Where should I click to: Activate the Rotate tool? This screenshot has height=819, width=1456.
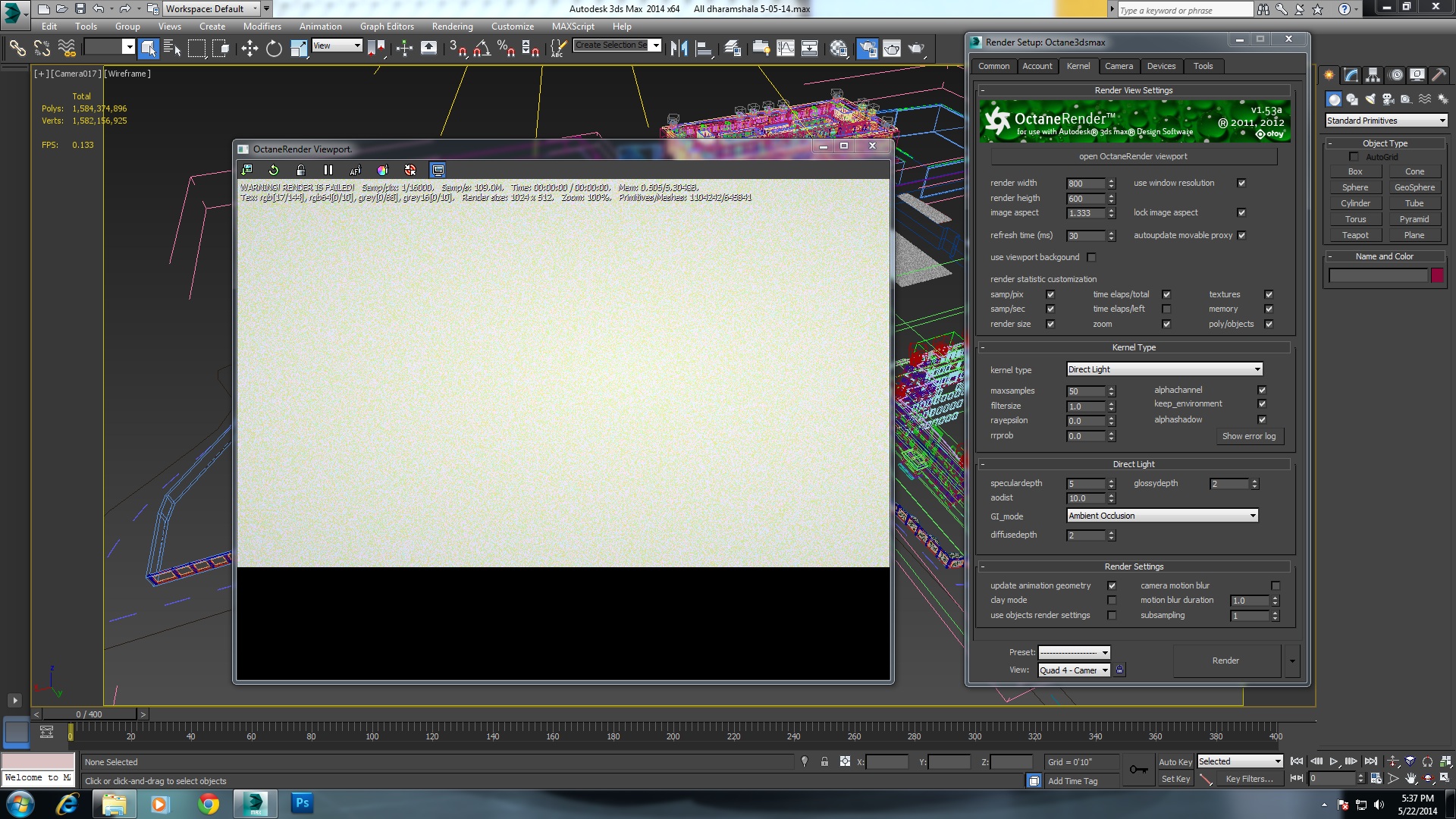click(274, 49)
